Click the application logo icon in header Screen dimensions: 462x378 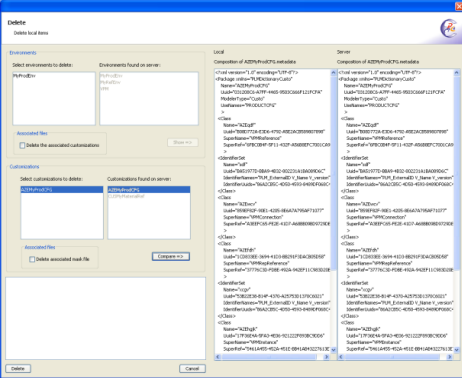click(448, 29)
